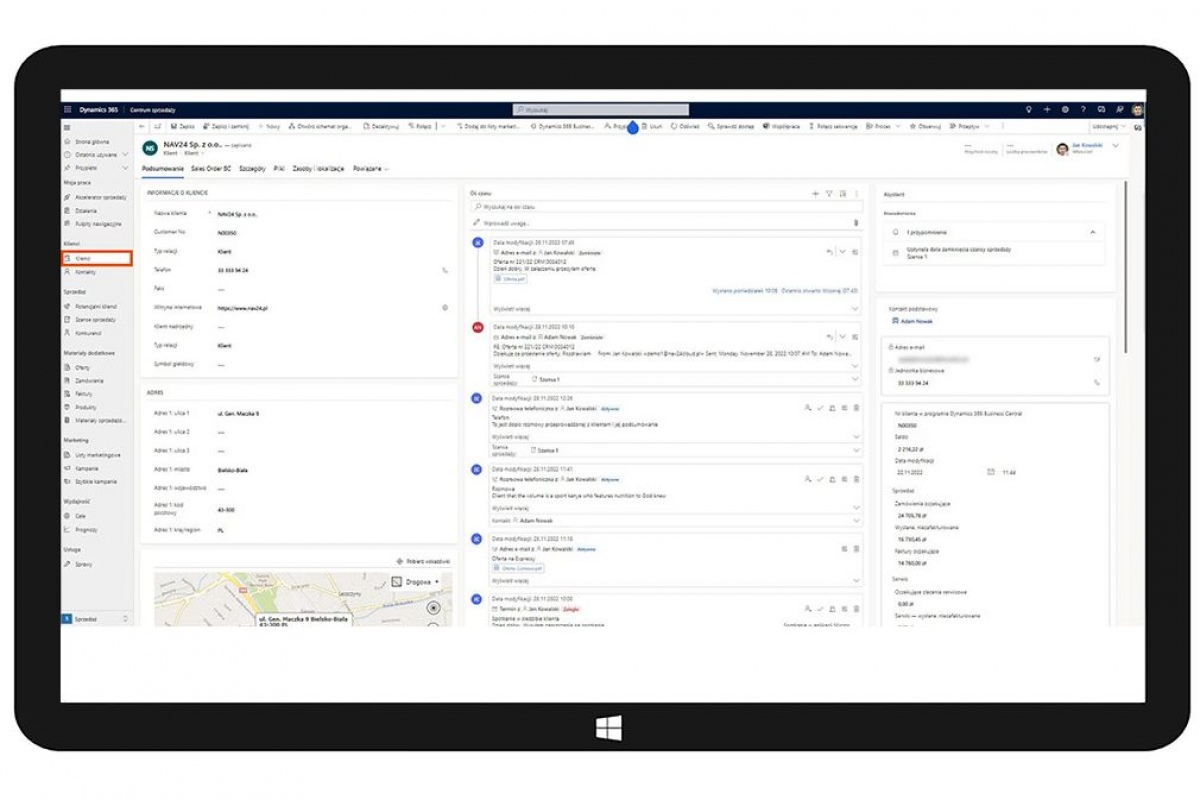Click the plus icon on the timeline header

point(816,193)
